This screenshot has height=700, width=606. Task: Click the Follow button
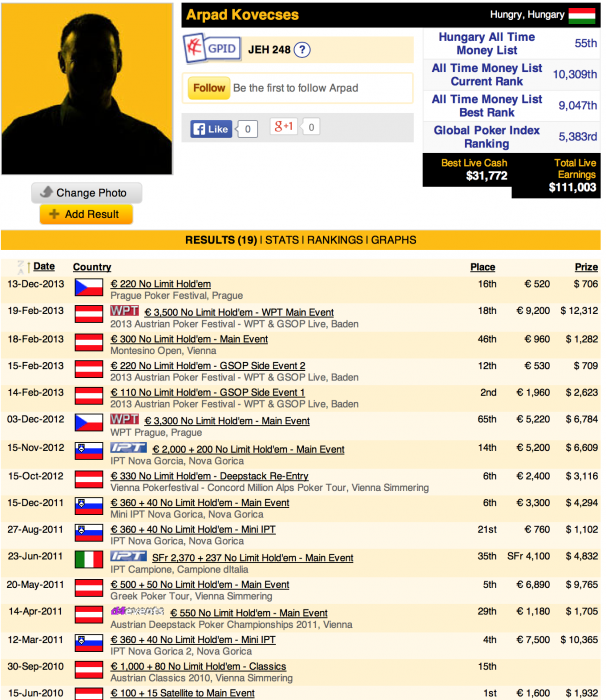point(209,88)
